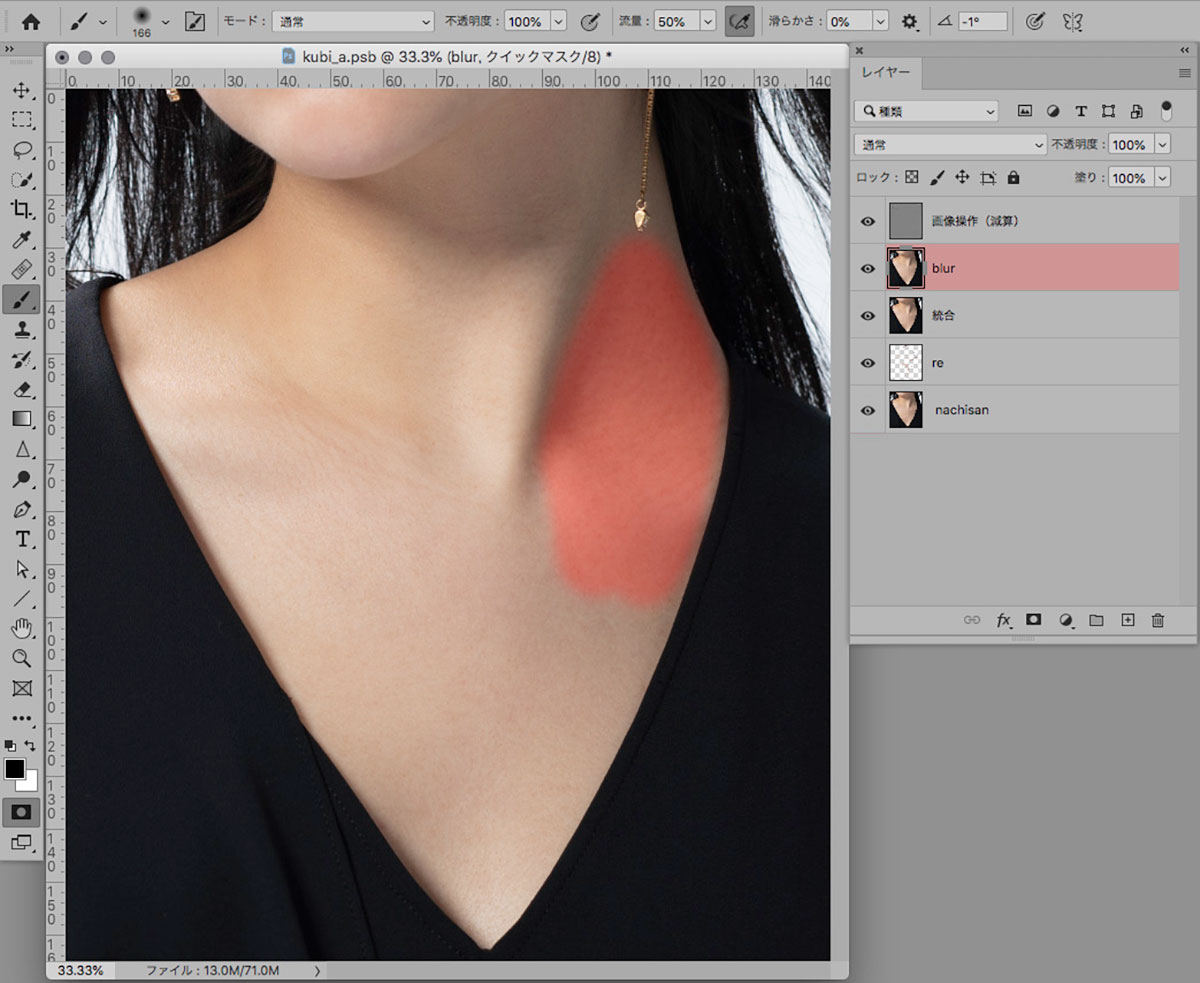Open the brush mode dropdown
1200x983 pixels.
[x=353, y=21]
